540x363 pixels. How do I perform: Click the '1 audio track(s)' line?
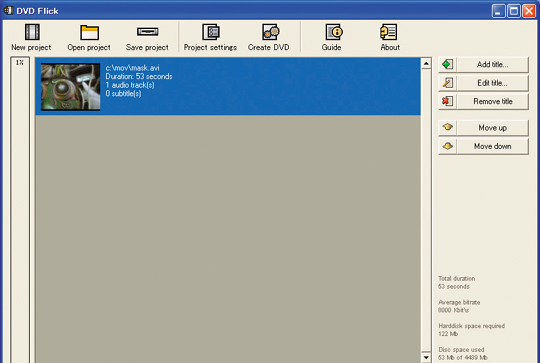coord(130,85)
